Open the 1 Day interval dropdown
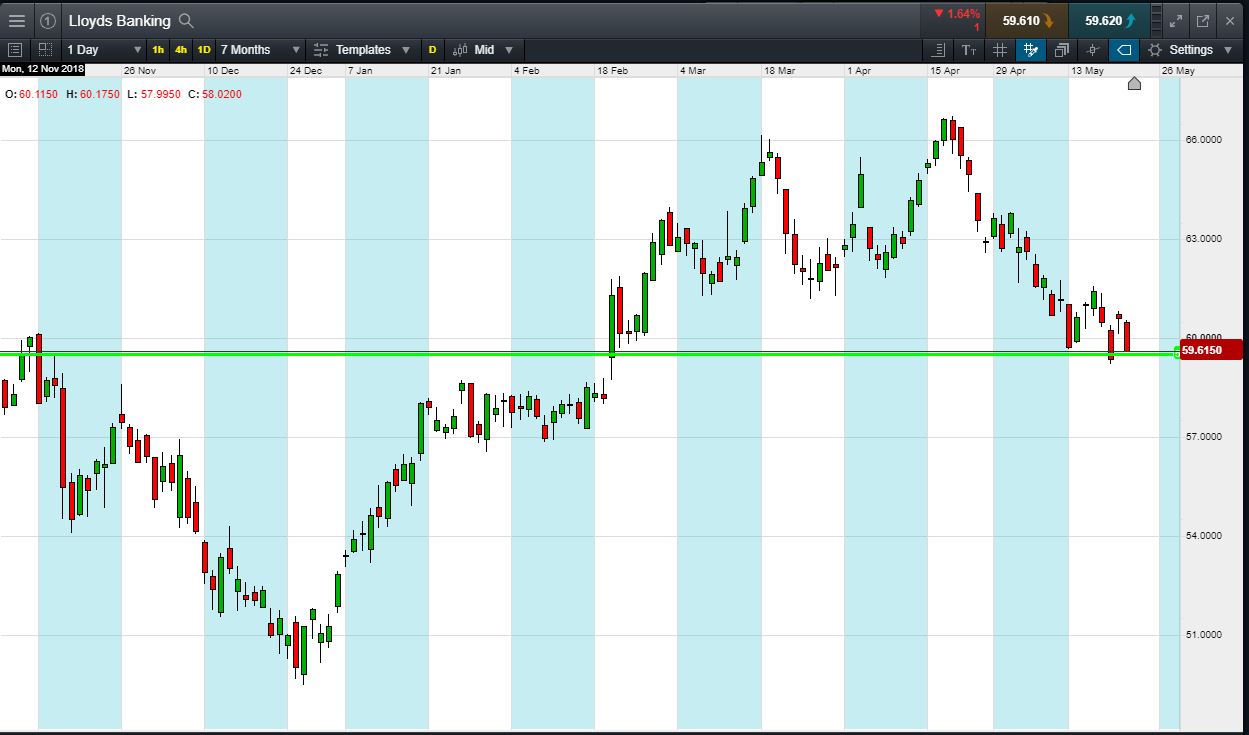This screenshot has width=1249, height=735. click(x=102, y=49)
